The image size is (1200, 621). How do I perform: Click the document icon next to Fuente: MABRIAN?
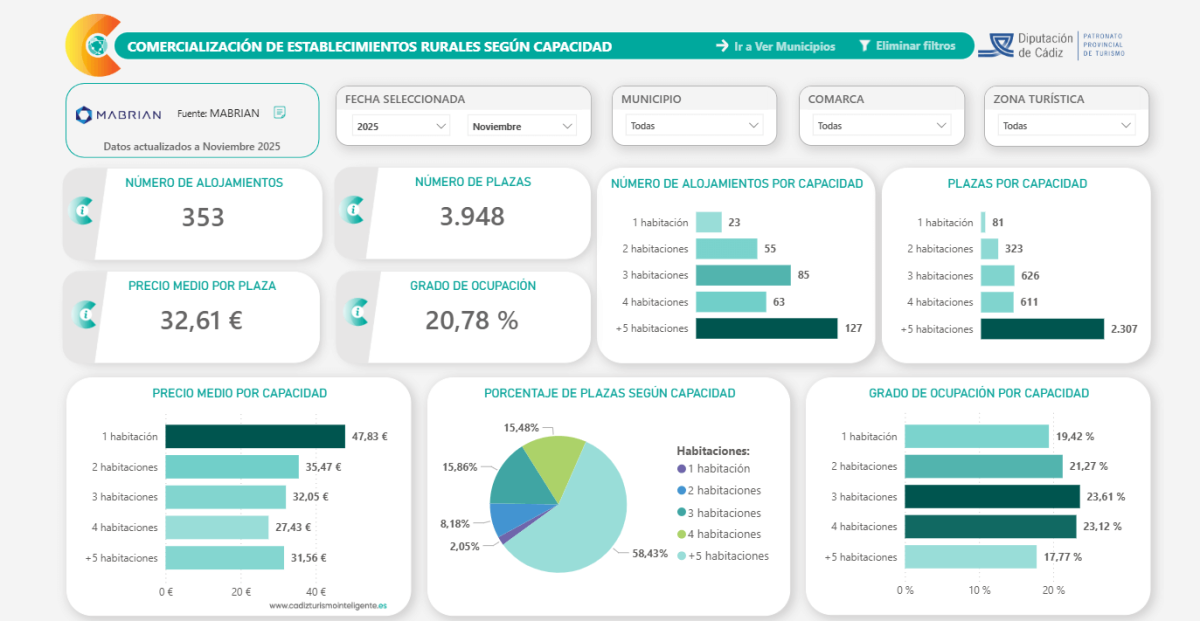click(x=280, y=113)
